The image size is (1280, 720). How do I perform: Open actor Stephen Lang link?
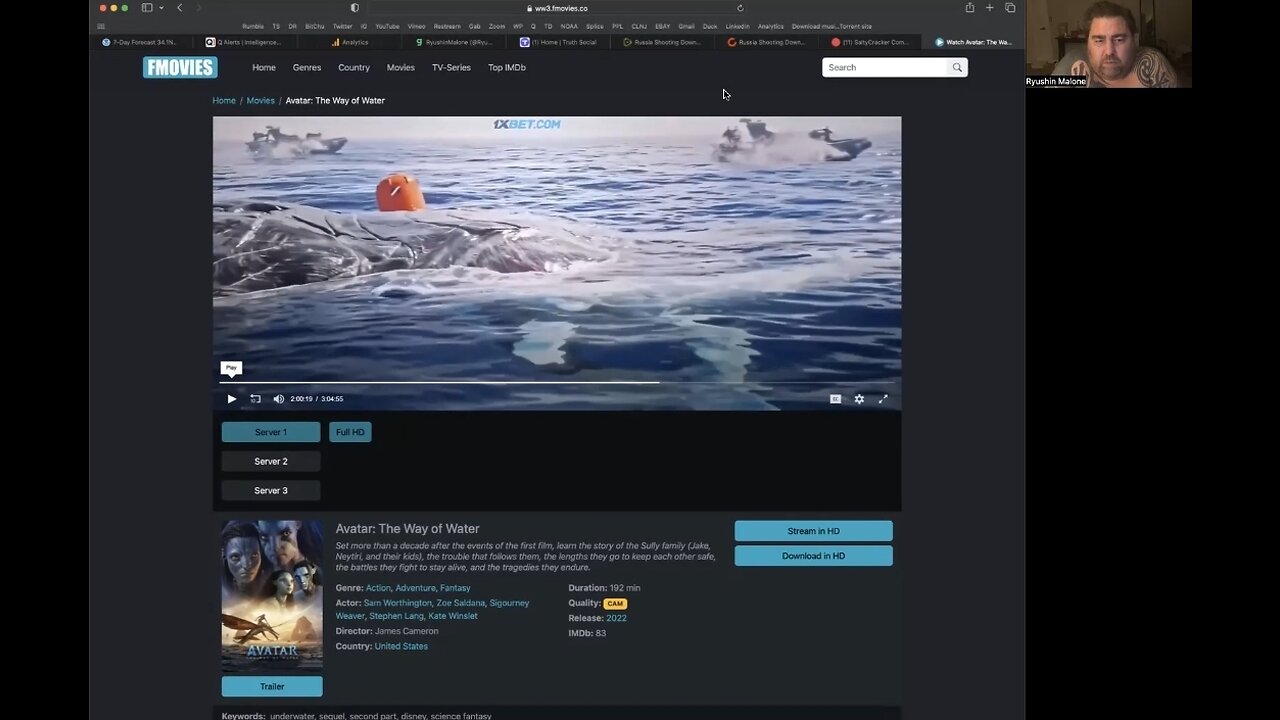pos(397,616)
